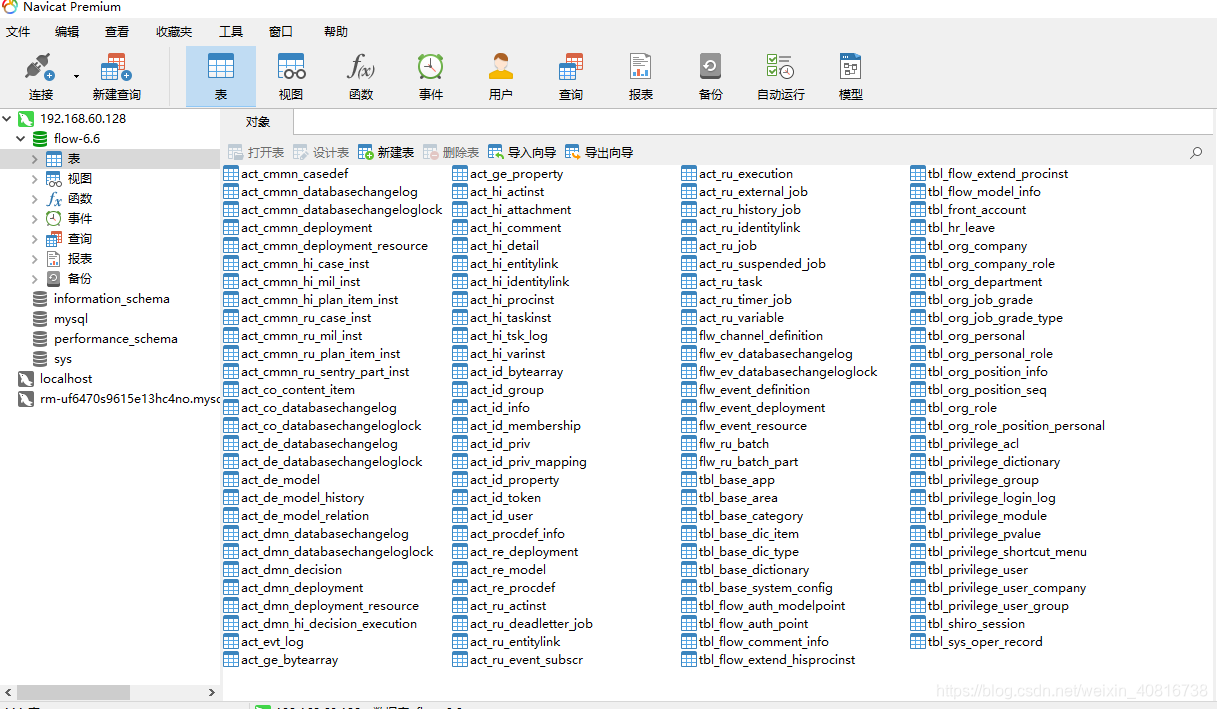Screen dimensions: 1217x709
Task: Open the 工具 (Tools) menu
Action: 231,32
